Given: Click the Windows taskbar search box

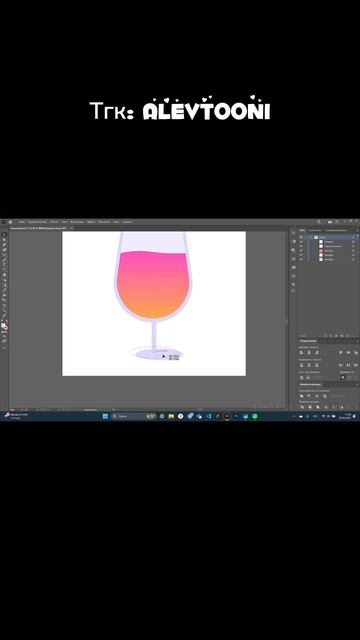Looking at the screenshot, I should [x=134, y=416].
